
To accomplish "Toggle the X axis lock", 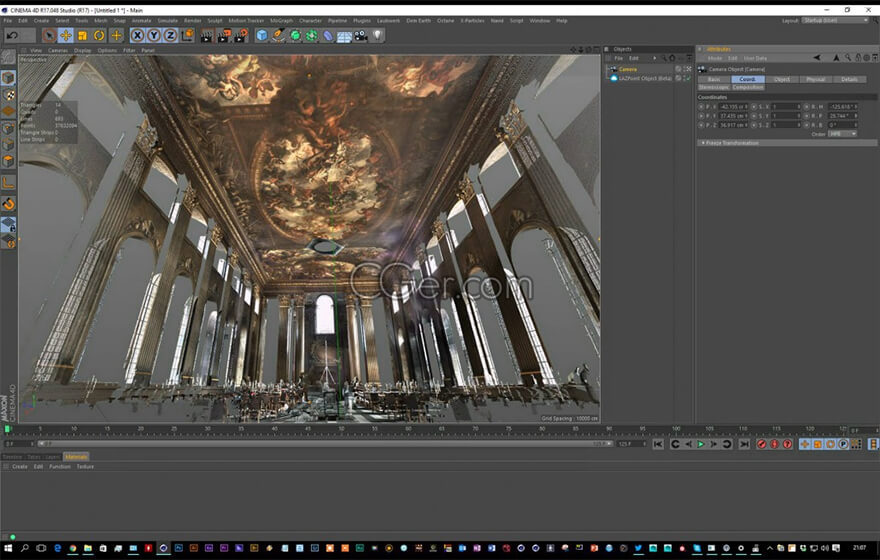I will pyautogui.click(x=137, y=35).
